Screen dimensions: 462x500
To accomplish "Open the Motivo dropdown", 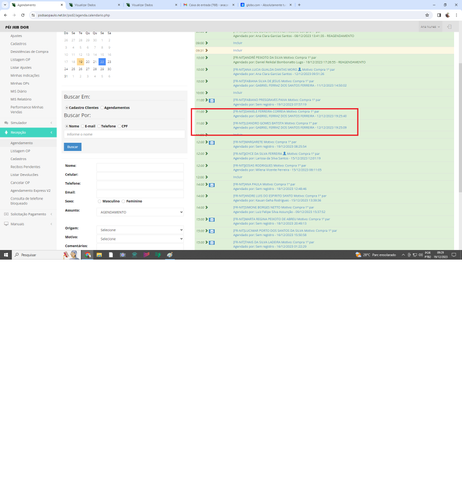I will (x=140, y=239).
